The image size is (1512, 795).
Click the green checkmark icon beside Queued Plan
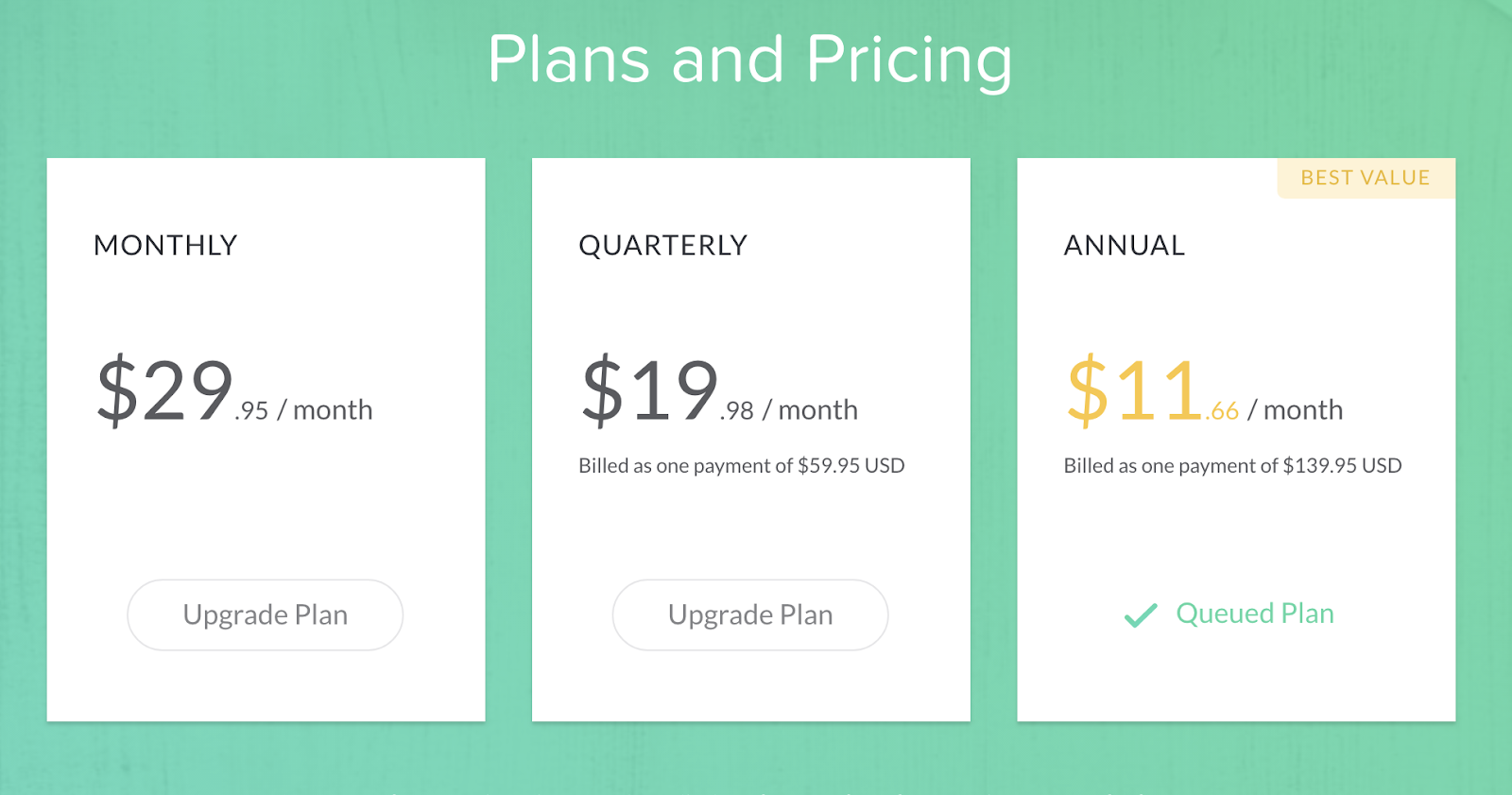(1141, 615)
